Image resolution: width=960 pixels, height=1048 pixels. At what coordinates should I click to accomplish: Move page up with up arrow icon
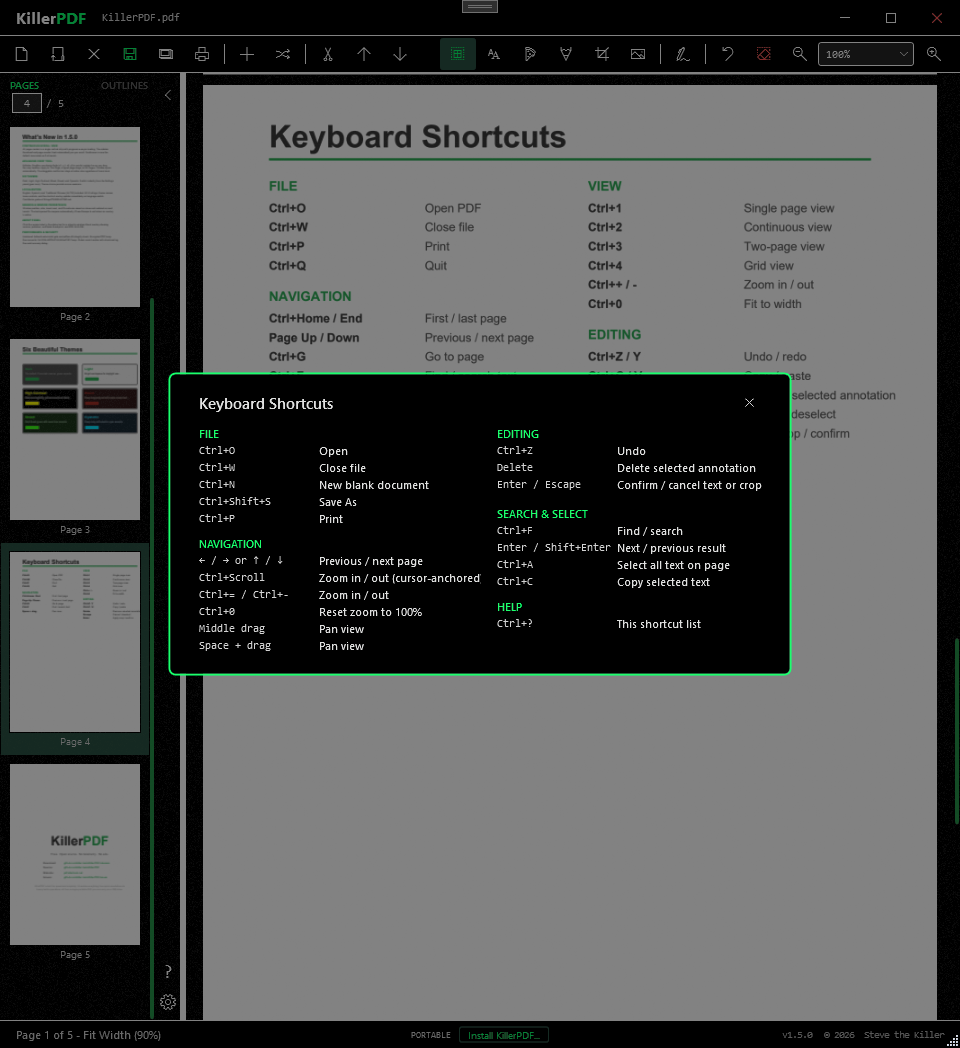(x=364, y=54)
